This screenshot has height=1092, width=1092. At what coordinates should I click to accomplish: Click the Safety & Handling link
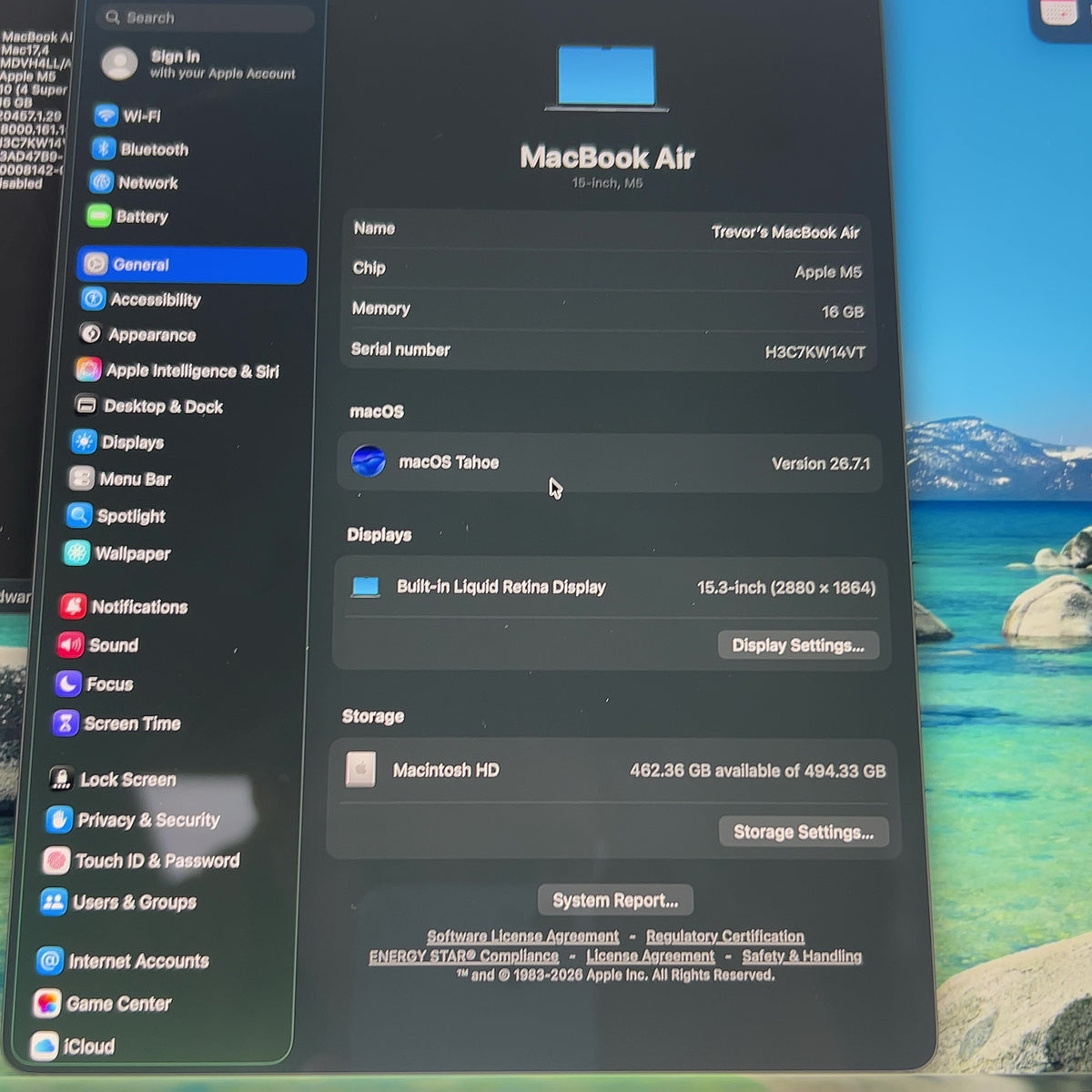coord(802,955)
